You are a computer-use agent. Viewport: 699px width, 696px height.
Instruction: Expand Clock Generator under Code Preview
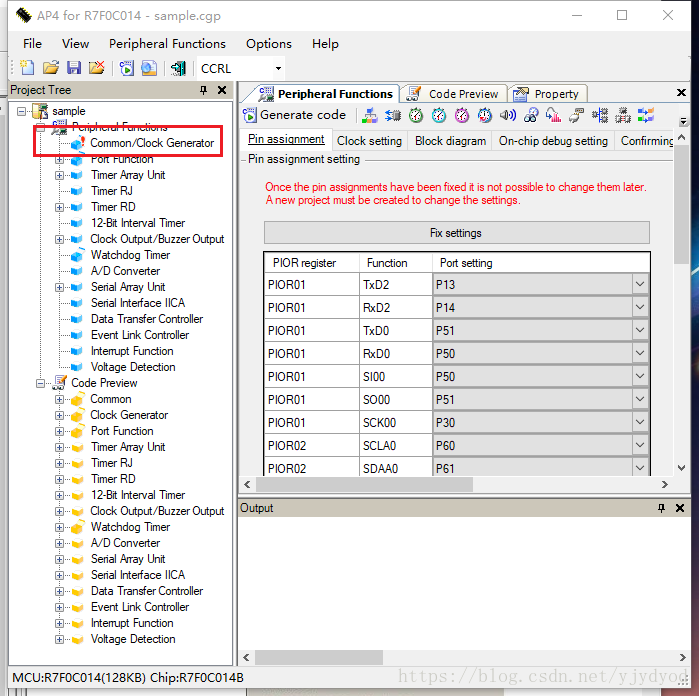click(x=59, y=416)
